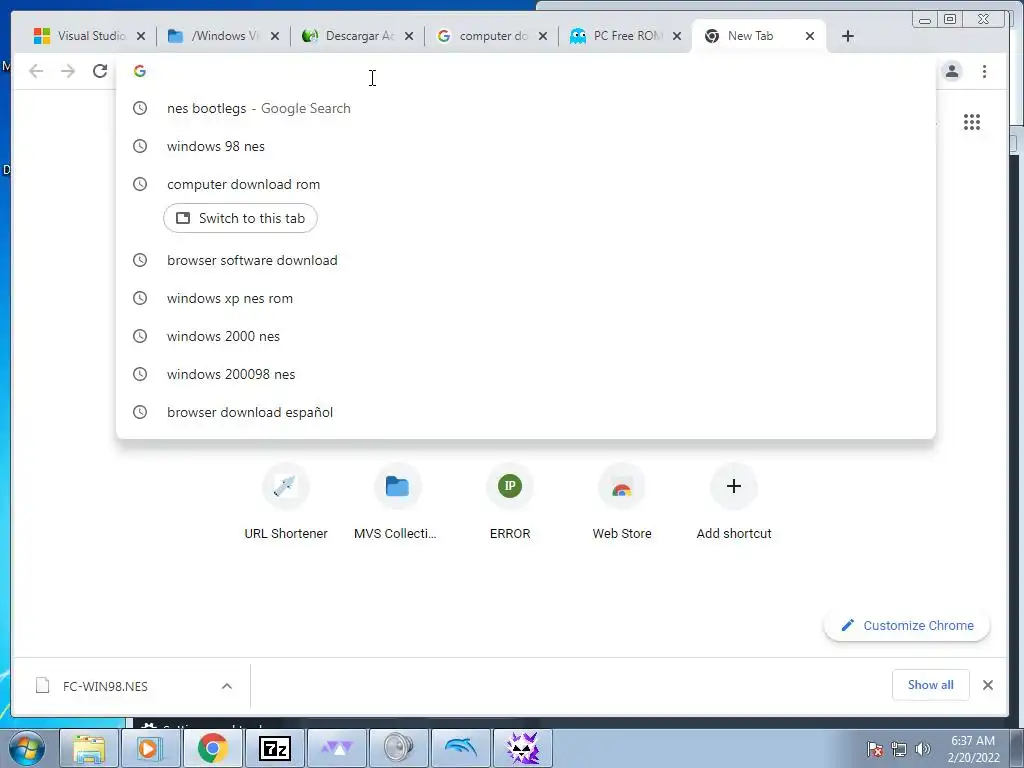
Task: Choose the 'windows xp nes rom' suggestion
Action: pos(526,298)
